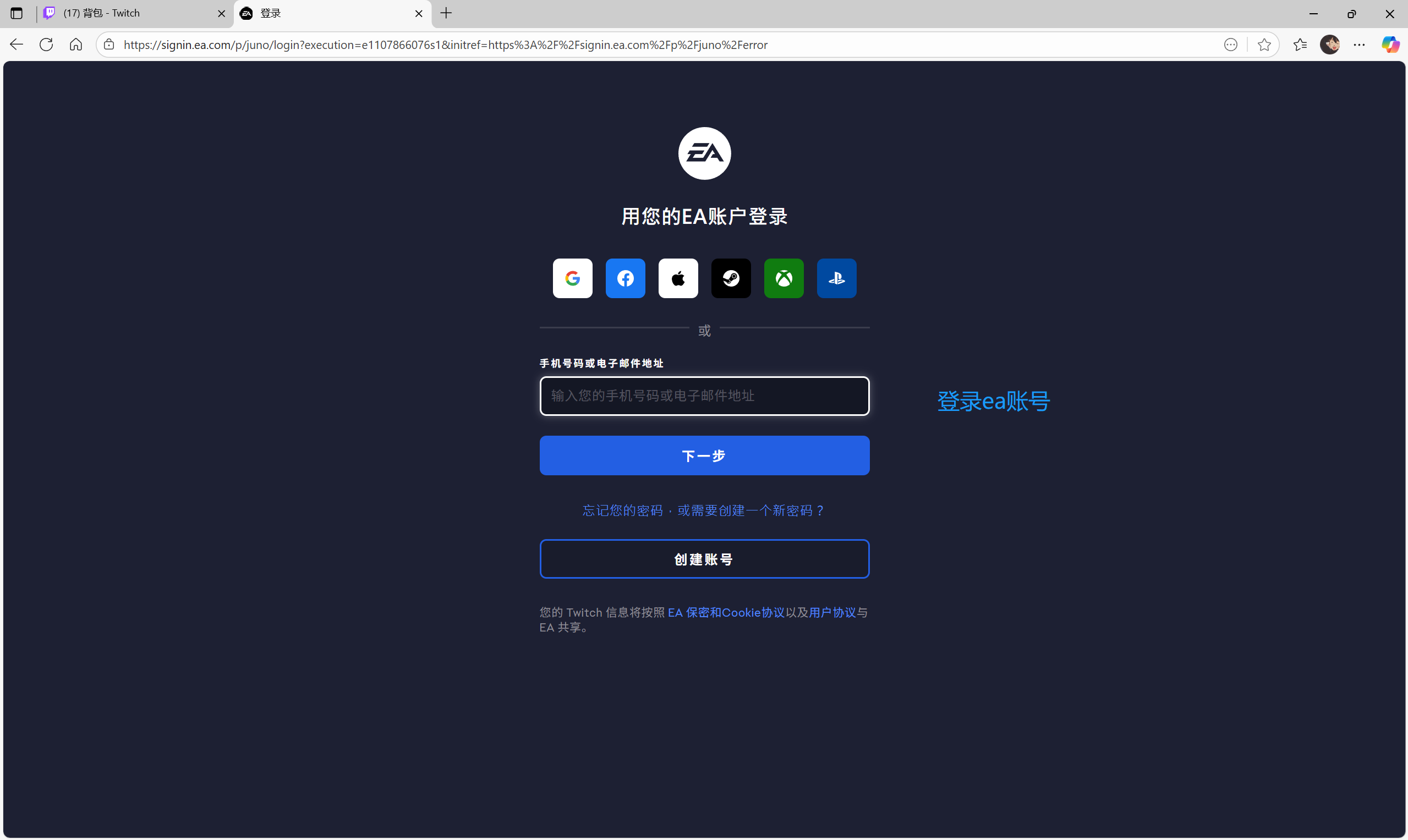Sign in with the Facebook icon
Image resolution: width=1408 pixels, height=840 pixels.
[x=625, y=278]
